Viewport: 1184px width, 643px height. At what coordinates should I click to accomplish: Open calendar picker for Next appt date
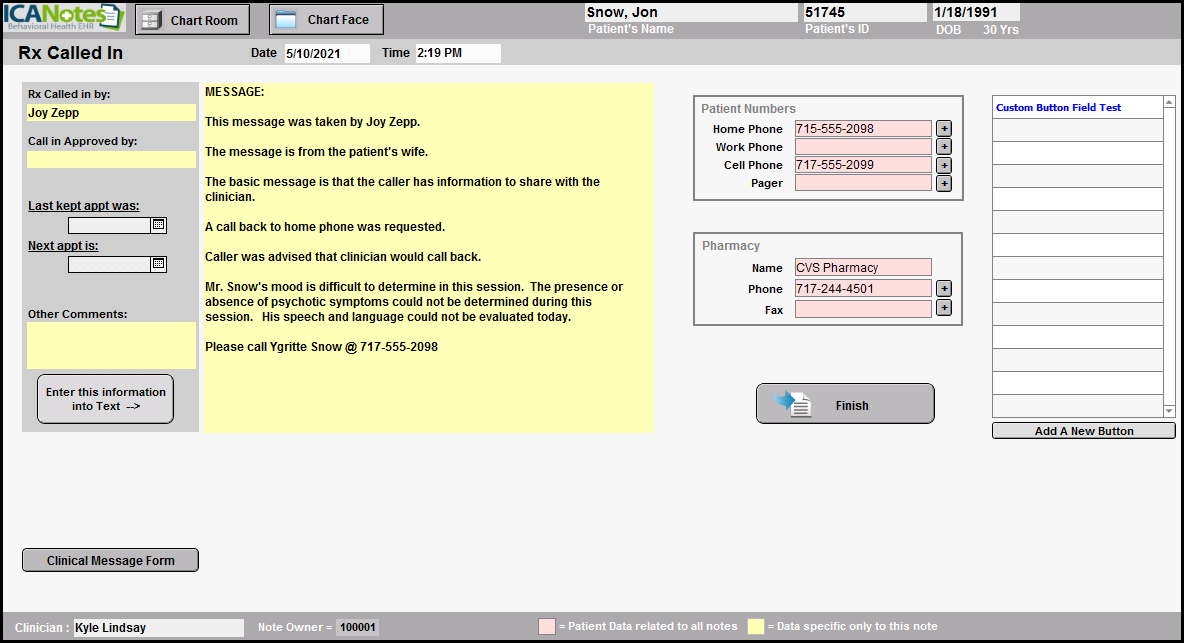pyautogui.click(x=158, y=265)
